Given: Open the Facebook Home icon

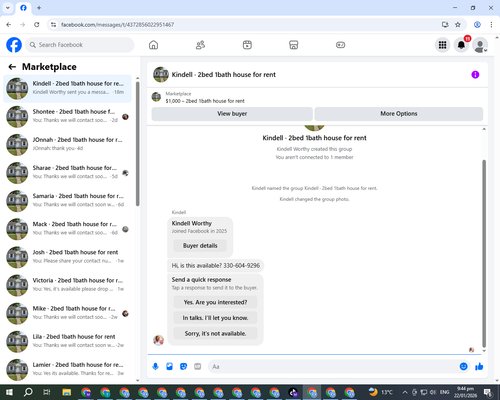Looking at the screenshot, I should click(153, 45).
